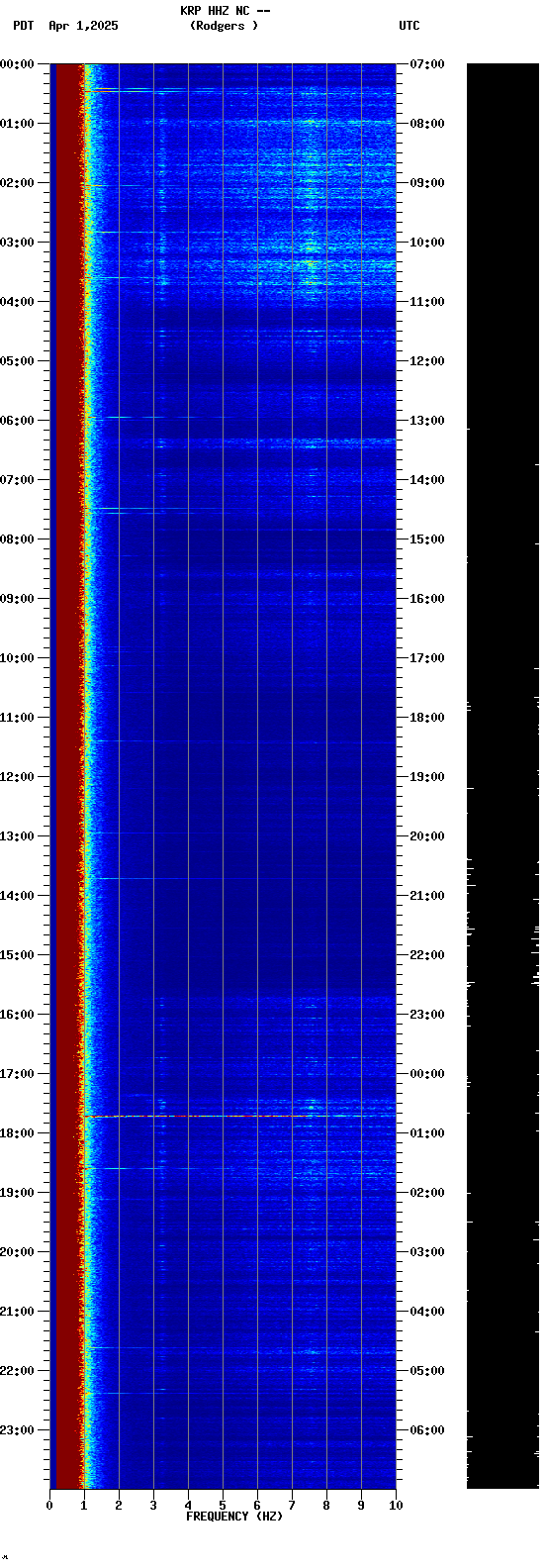Click the UTC '16:00' time tick label
Viewport: 546px width, 1568px height.
(427, 599)
